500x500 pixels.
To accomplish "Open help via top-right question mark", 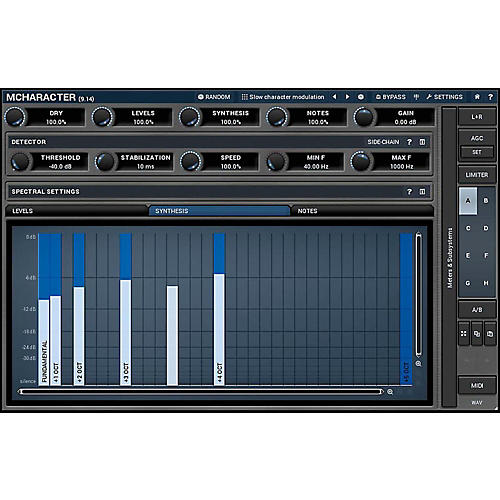I will coord(490,97).
